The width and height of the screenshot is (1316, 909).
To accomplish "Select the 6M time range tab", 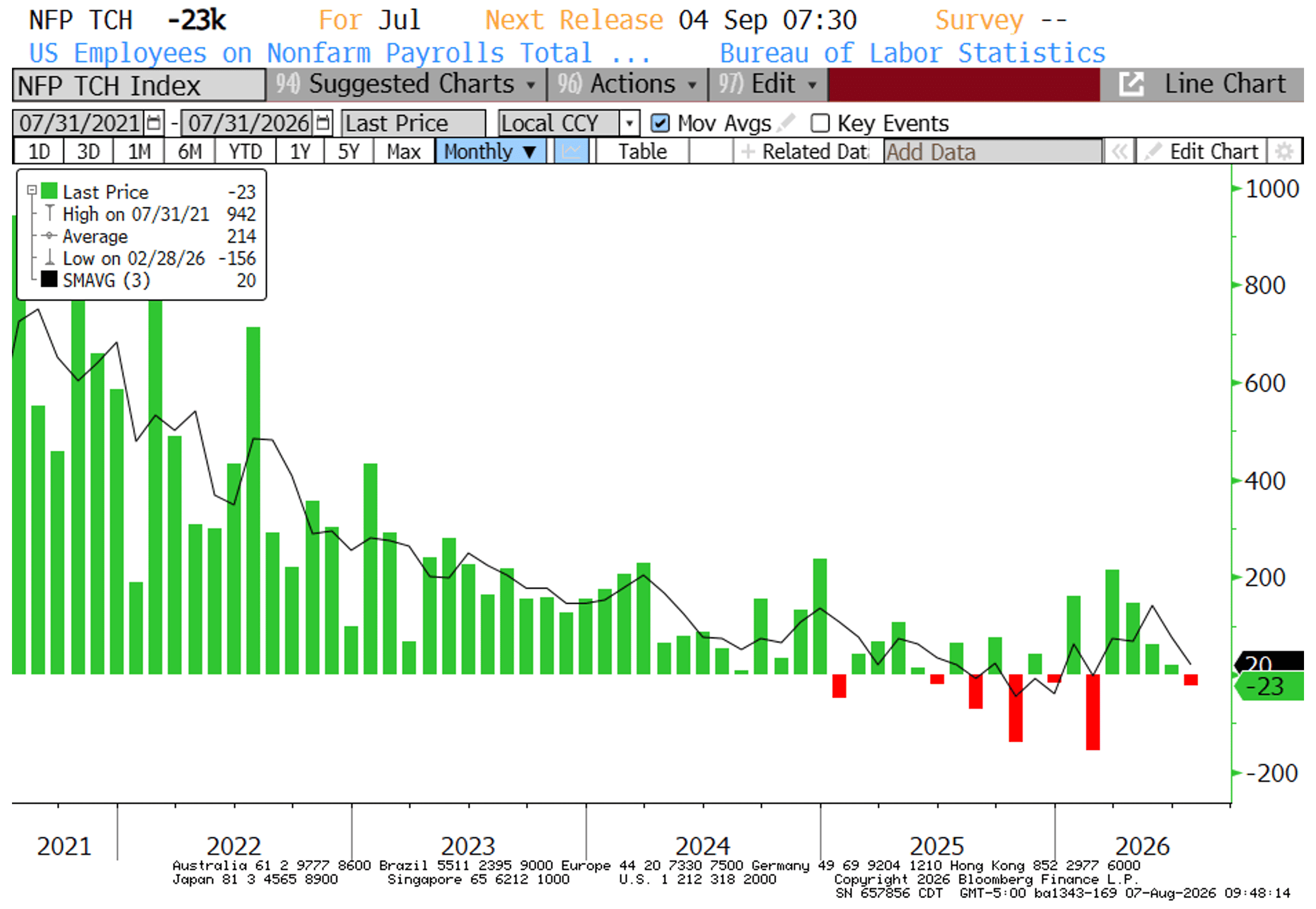I will click(190, 152).
